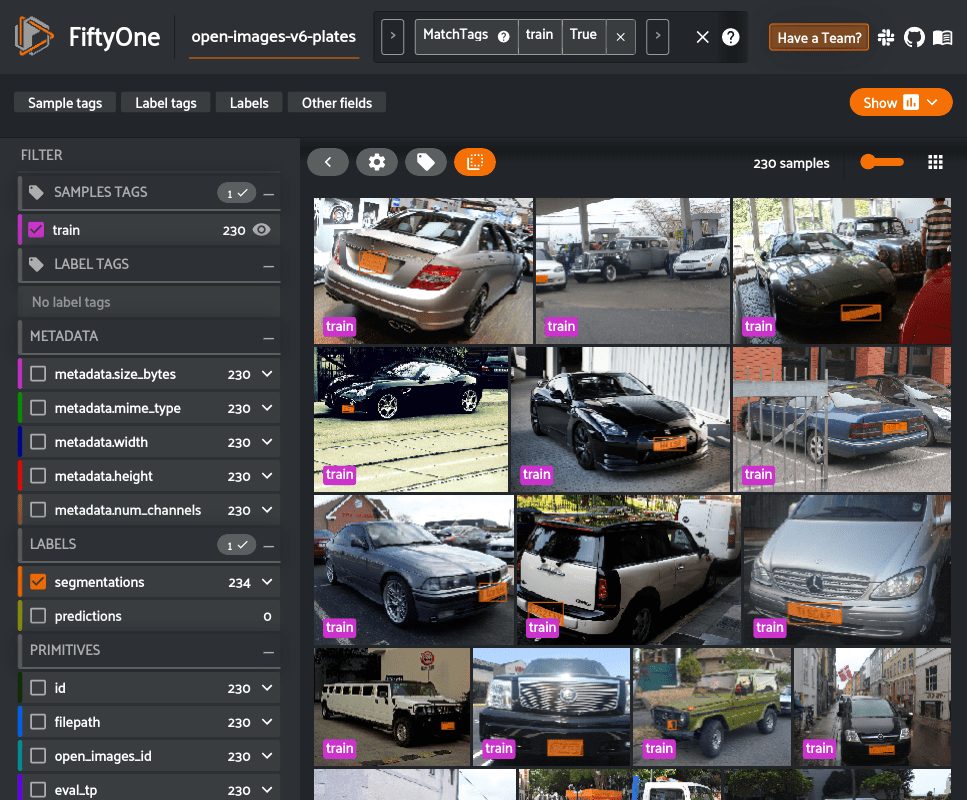This screenshot has height=800, width=967.
Task: Uncheck the segmentations label checkbox
Action: coord(39,581)
